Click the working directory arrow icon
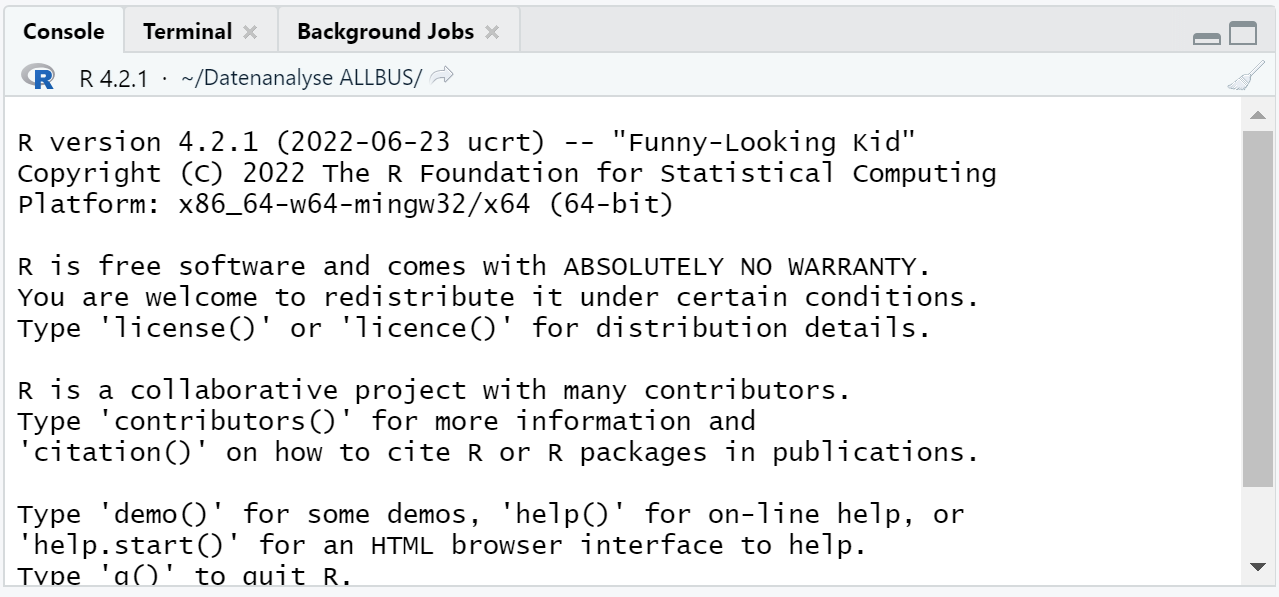Screen dimensions: 1279x597 pyautogui.click(x=443, y=76)
